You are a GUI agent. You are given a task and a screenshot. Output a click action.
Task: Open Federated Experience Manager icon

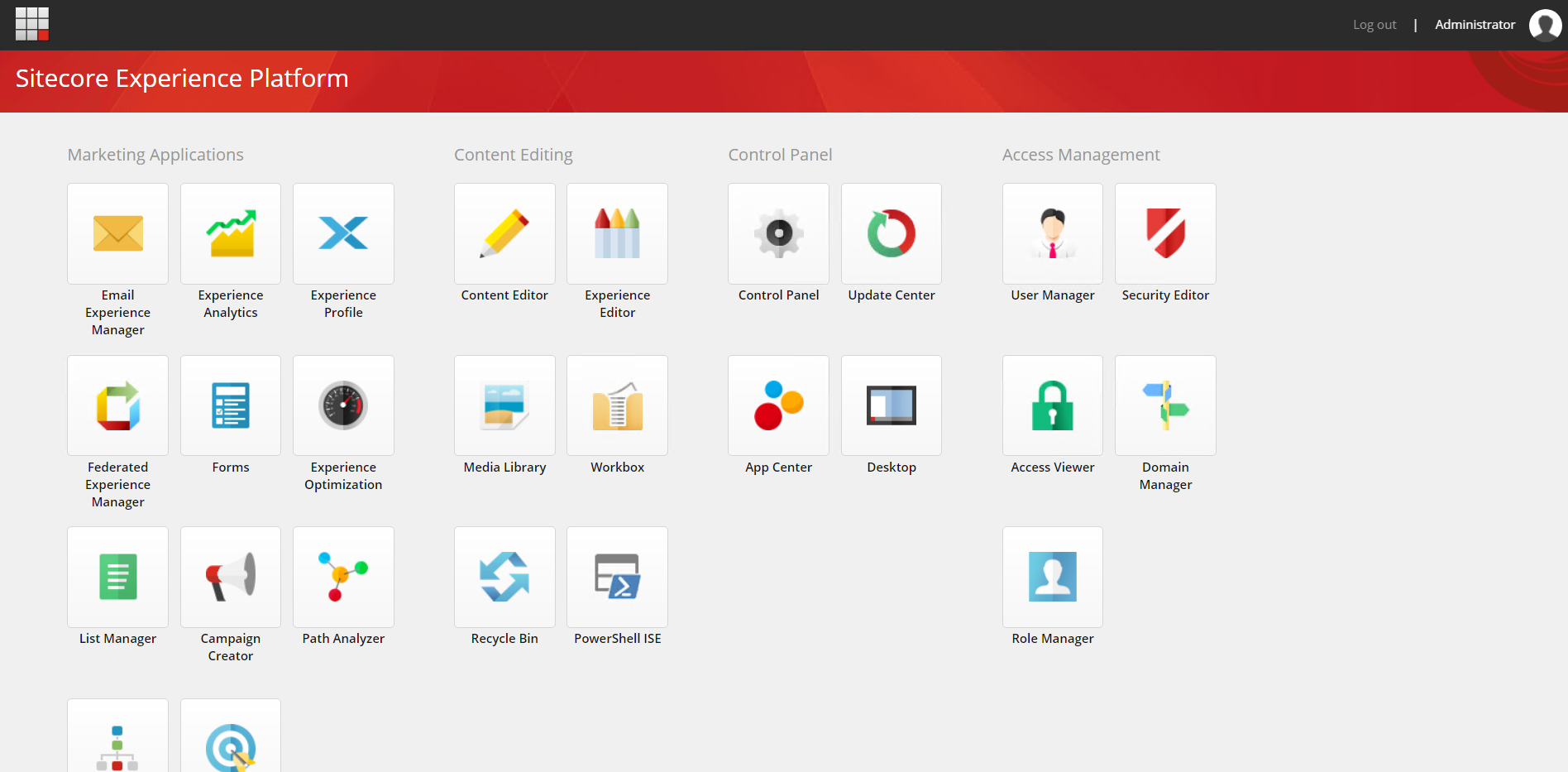coord(117,405)
